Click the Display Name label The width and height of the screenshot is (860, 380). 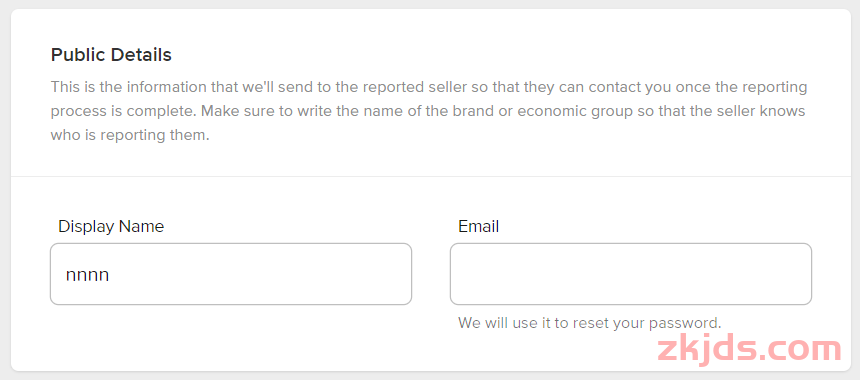tap(111, 226)
